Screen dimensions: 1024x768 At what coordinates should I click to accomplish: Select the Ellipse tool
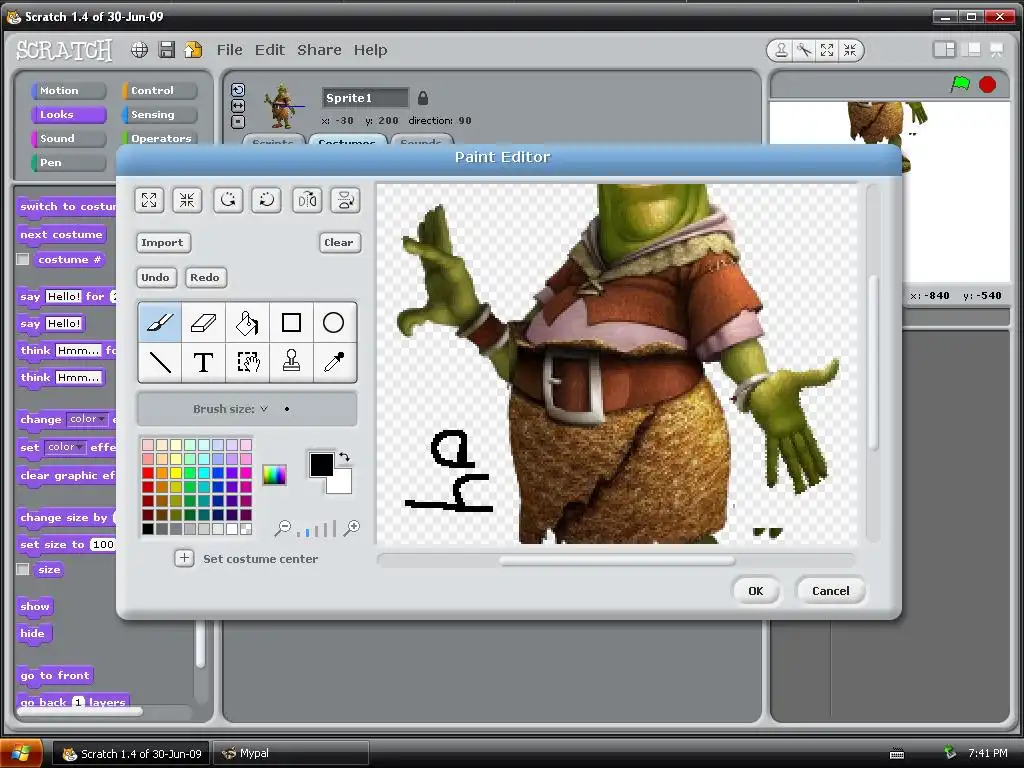click(x=334, y=323)
